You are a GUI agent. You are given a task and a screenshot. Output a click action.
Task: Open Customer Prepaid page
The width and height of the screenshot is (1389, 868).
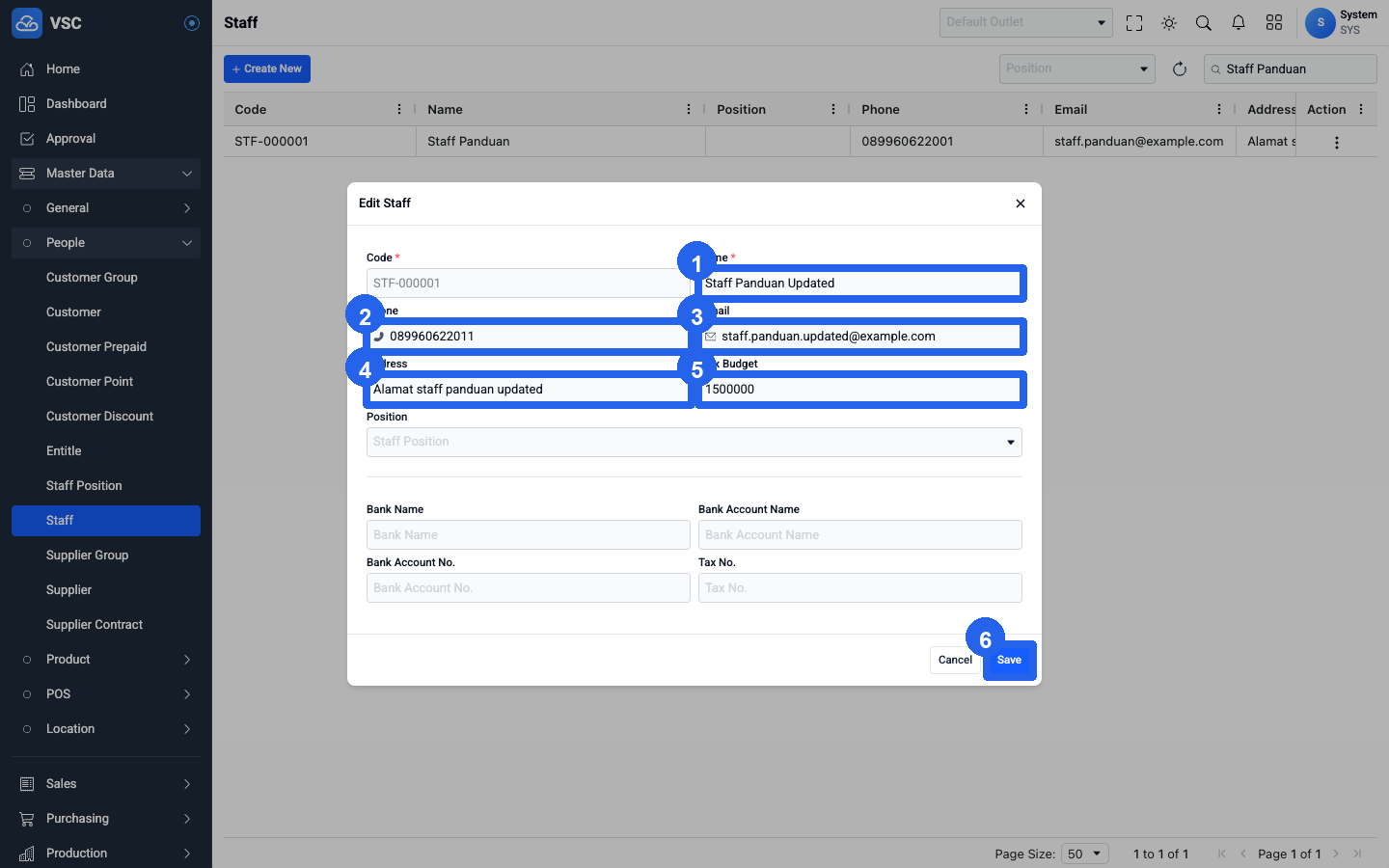(x=106, y=347)
